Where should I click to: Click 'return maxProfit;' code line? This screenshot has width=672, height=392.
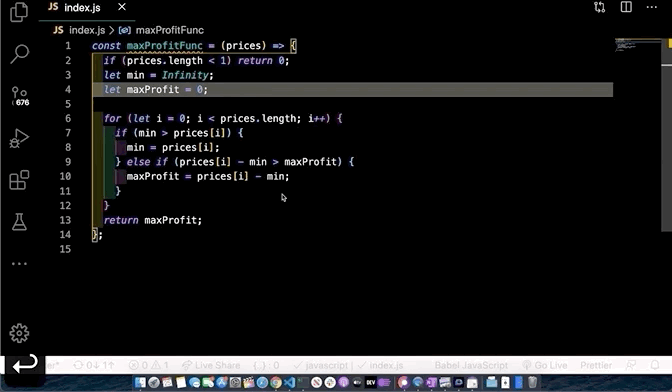(153, 220)
